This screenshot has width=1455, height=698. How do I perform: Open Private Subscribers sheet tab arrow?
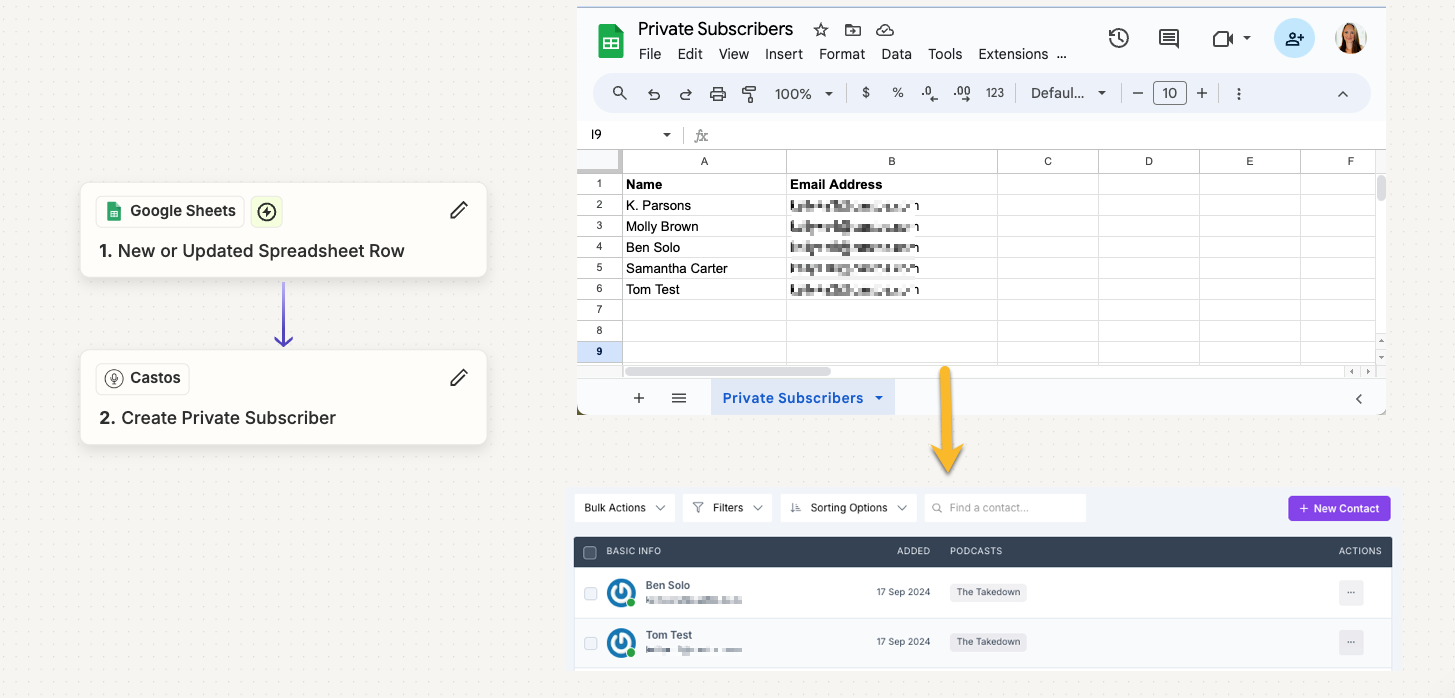tap(879, 398)
